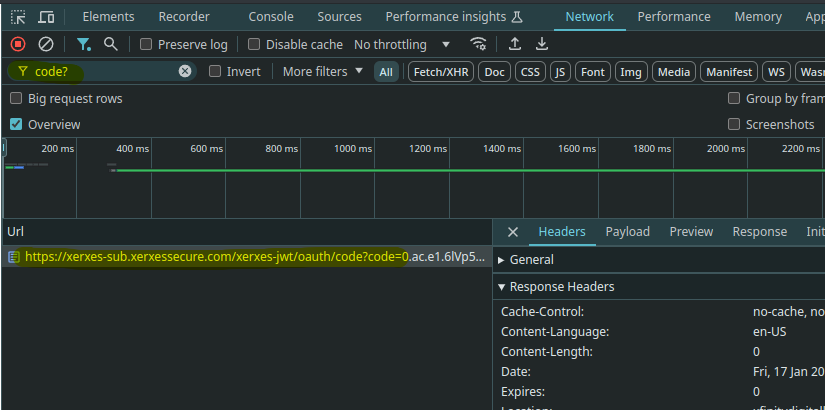Filter by Fetch/XHR requests

[x=441, y=72]
